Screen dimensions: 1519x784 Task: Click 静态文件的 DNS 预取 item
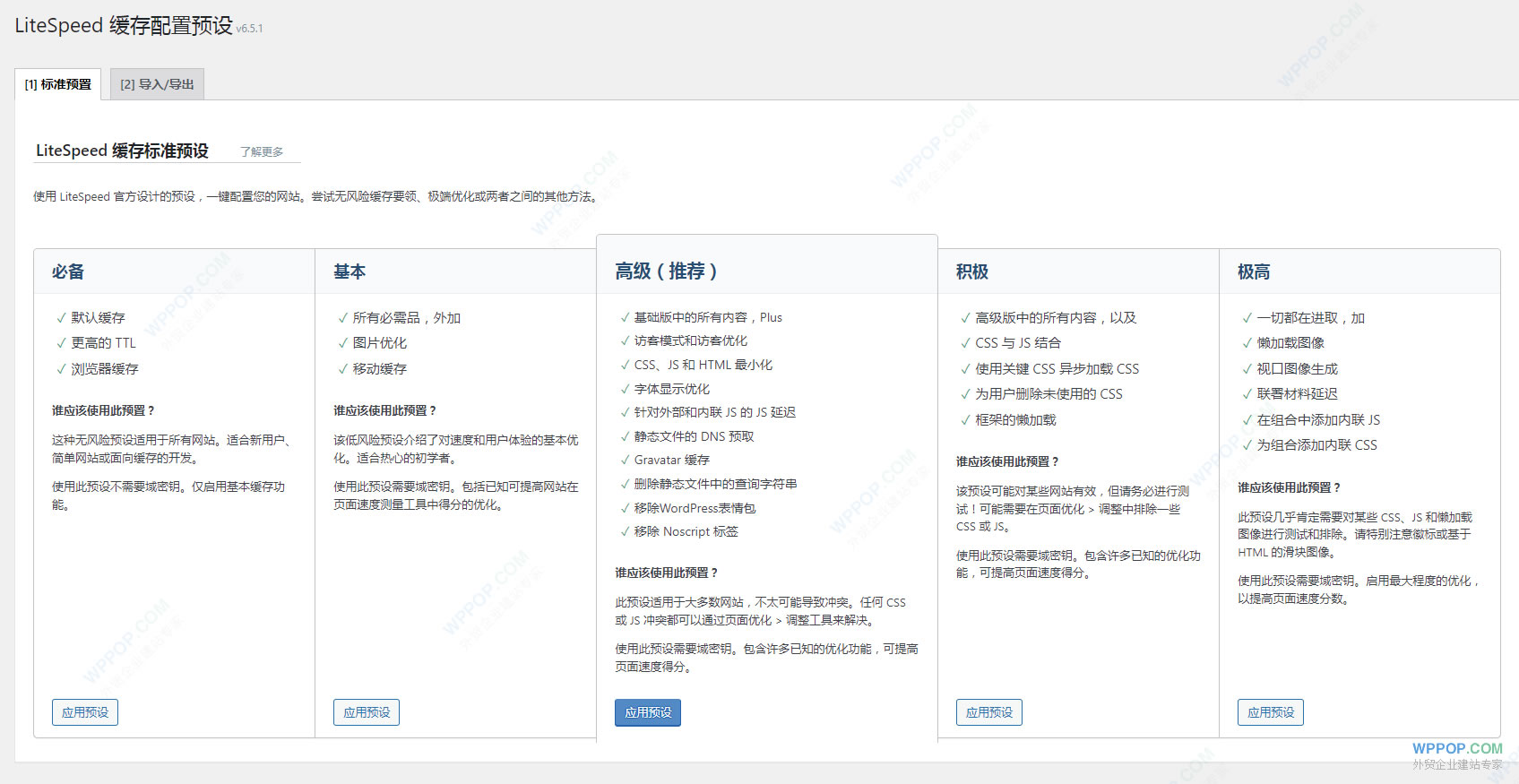pyautogui.click(x=694, y=436)
